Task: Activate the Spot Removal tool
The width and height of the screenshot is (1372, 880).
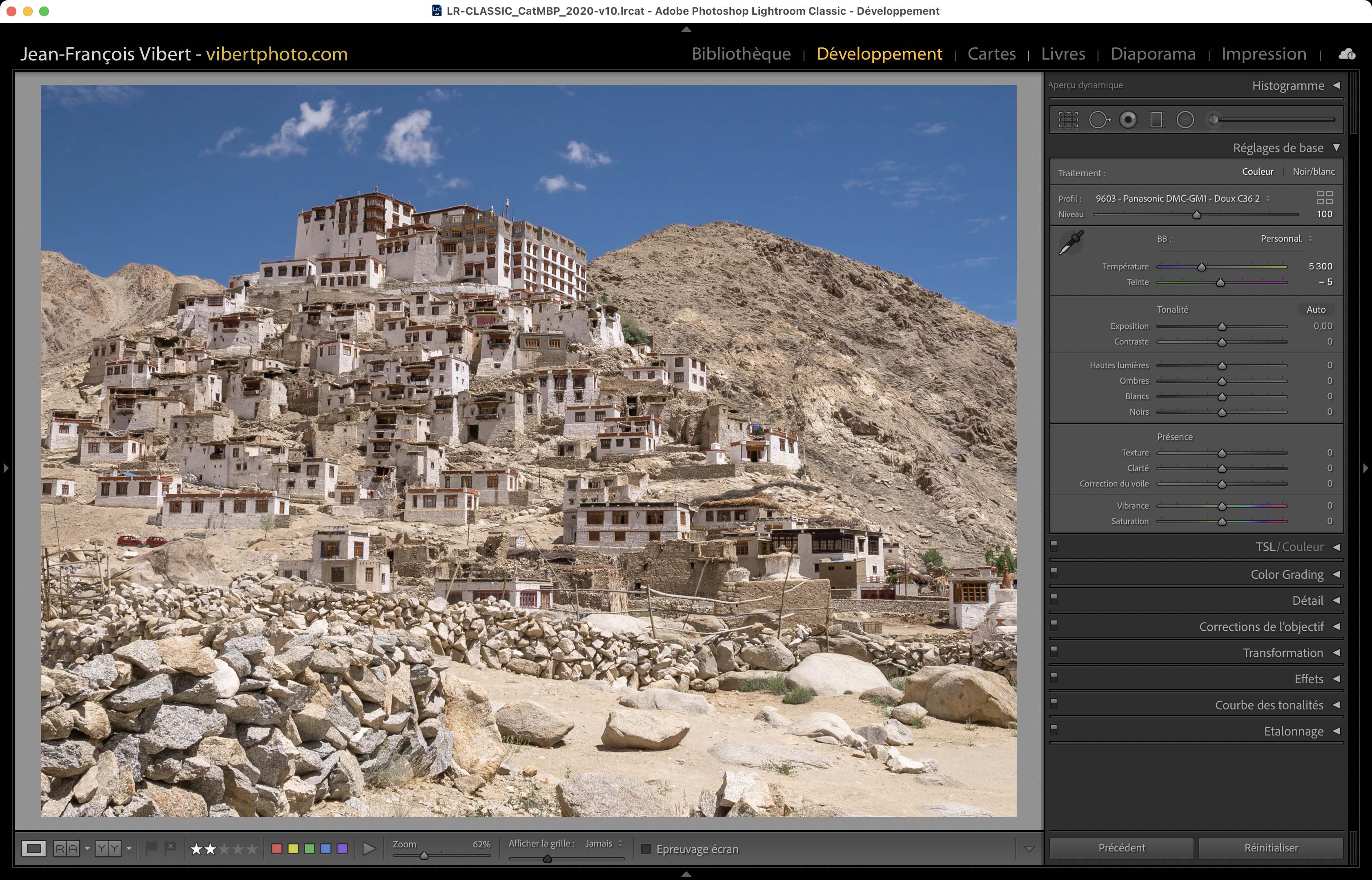Action: coord(1098,120)
